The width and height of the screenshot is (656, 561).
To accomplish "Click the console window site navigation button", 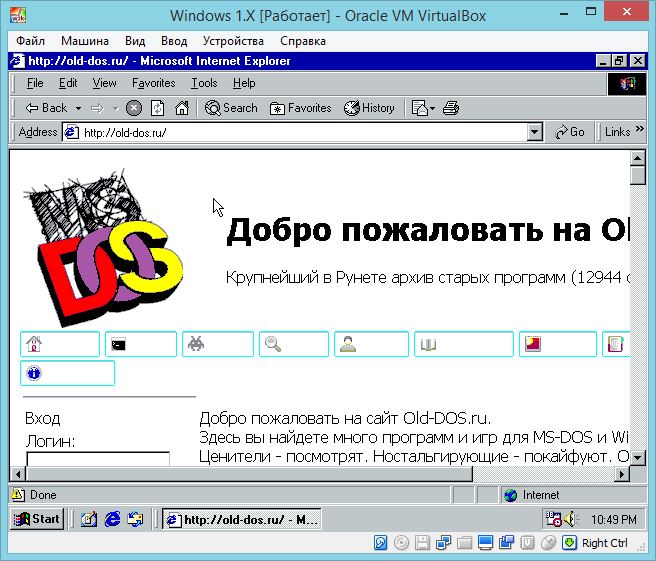I will pyautogui.click(x=141, y=344).
